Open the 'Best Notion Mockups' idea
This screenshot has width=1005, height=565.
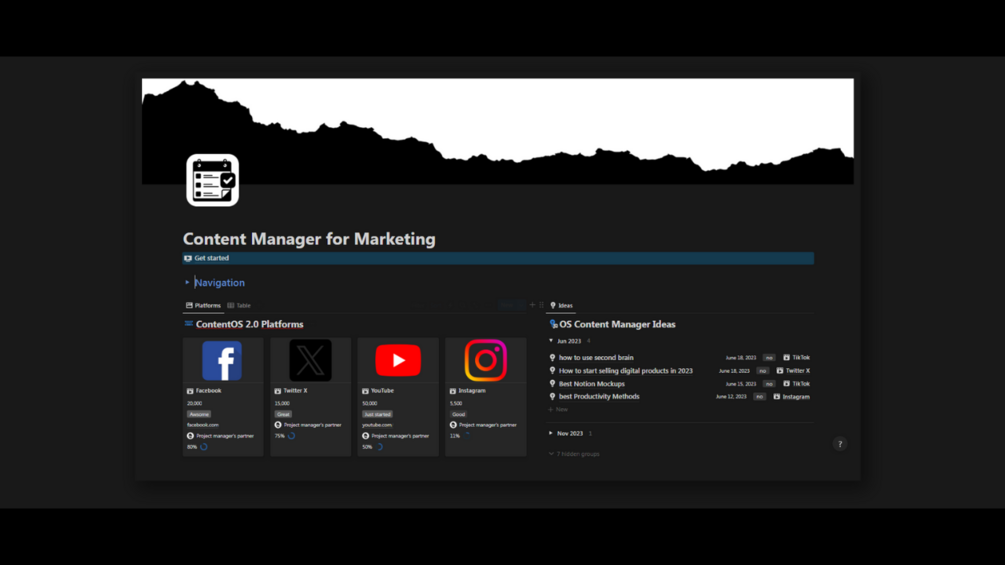coord(592,384)
